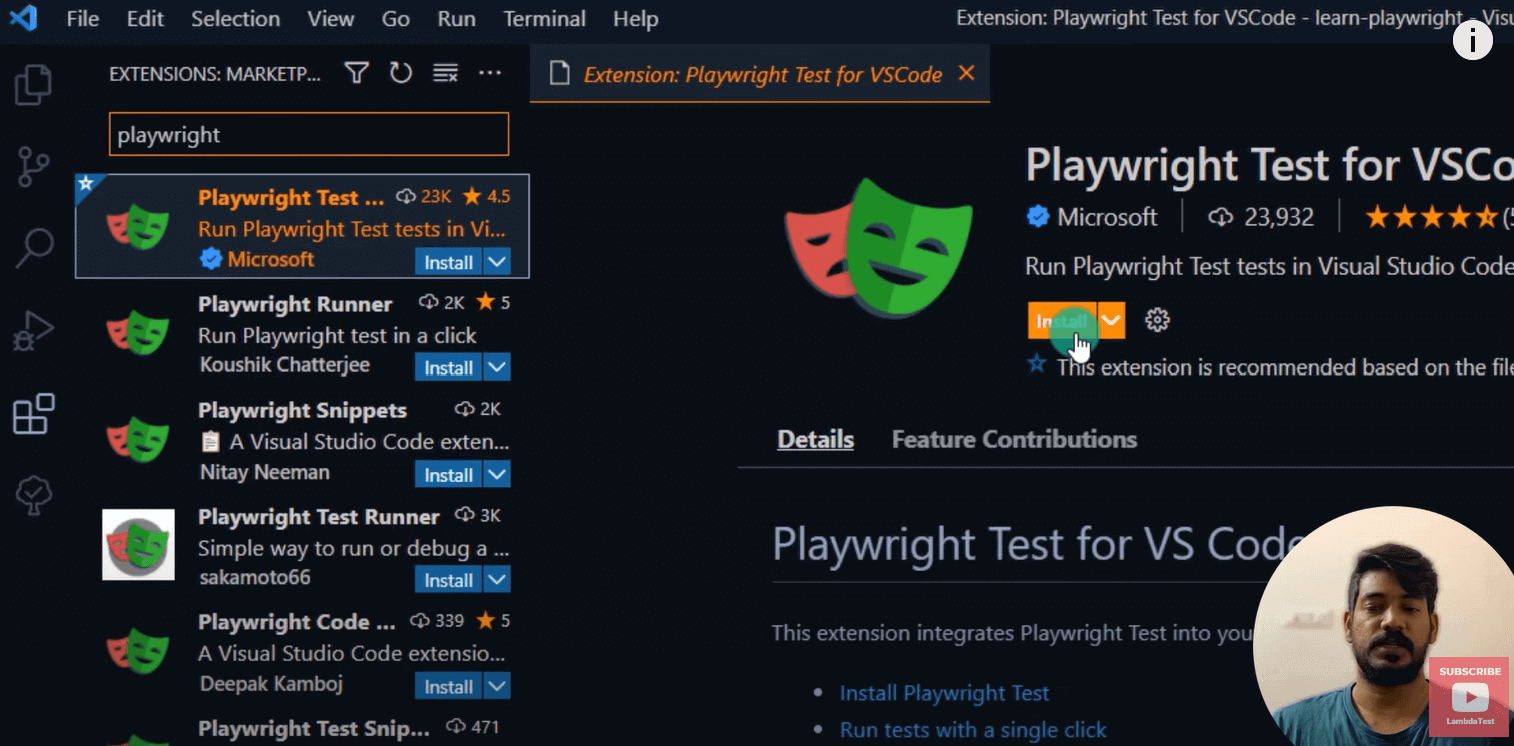
Task: Click the playwright search input field
Action: tap(308, 135)
